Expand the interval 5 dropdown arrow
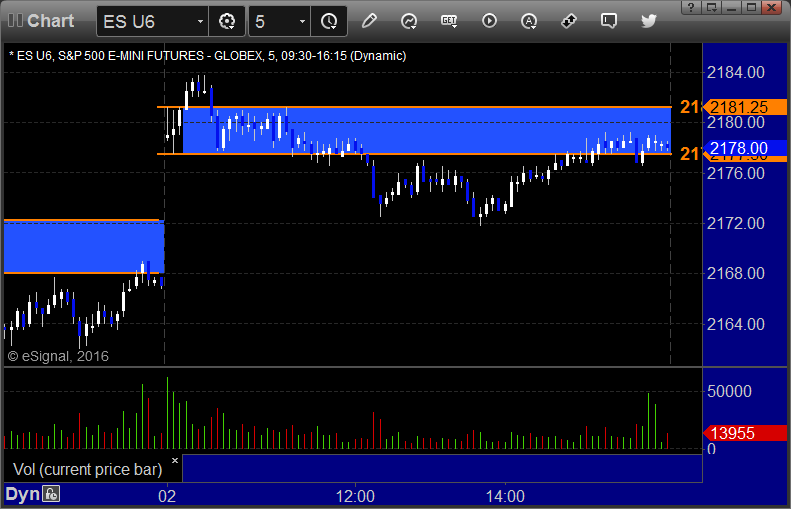Screen dimensions: 791x509 tap(302, 22)
